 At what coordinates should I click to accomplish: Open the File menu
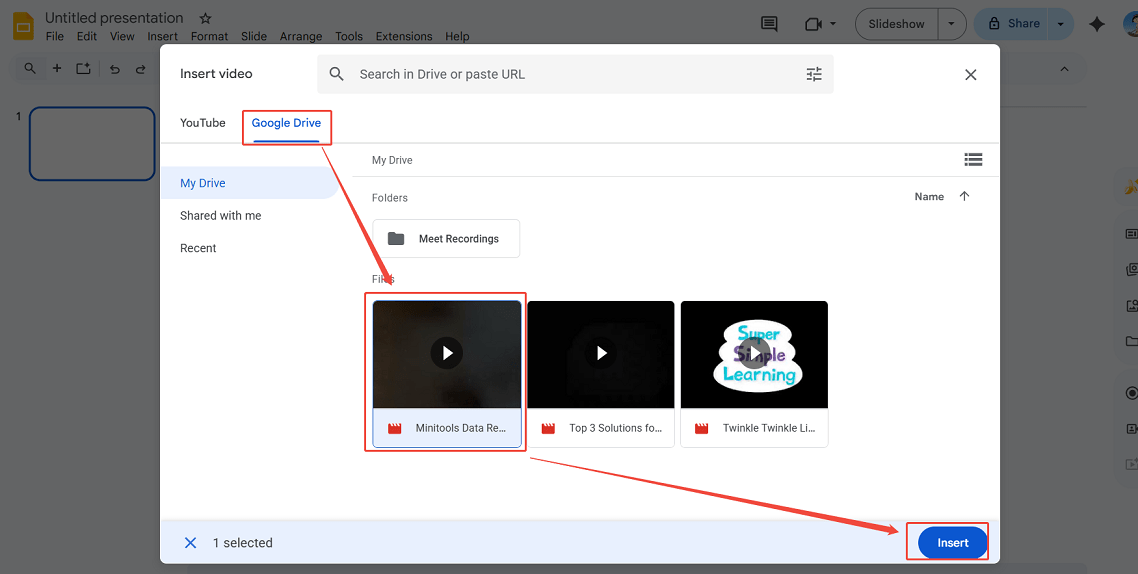pyautogui.click(x=54, y=36)
